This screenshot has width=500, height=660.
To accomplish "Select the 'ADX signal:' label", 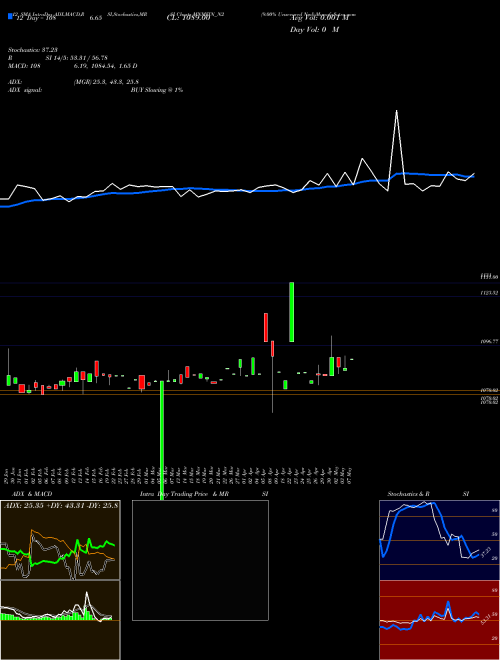I will [25, 90].
